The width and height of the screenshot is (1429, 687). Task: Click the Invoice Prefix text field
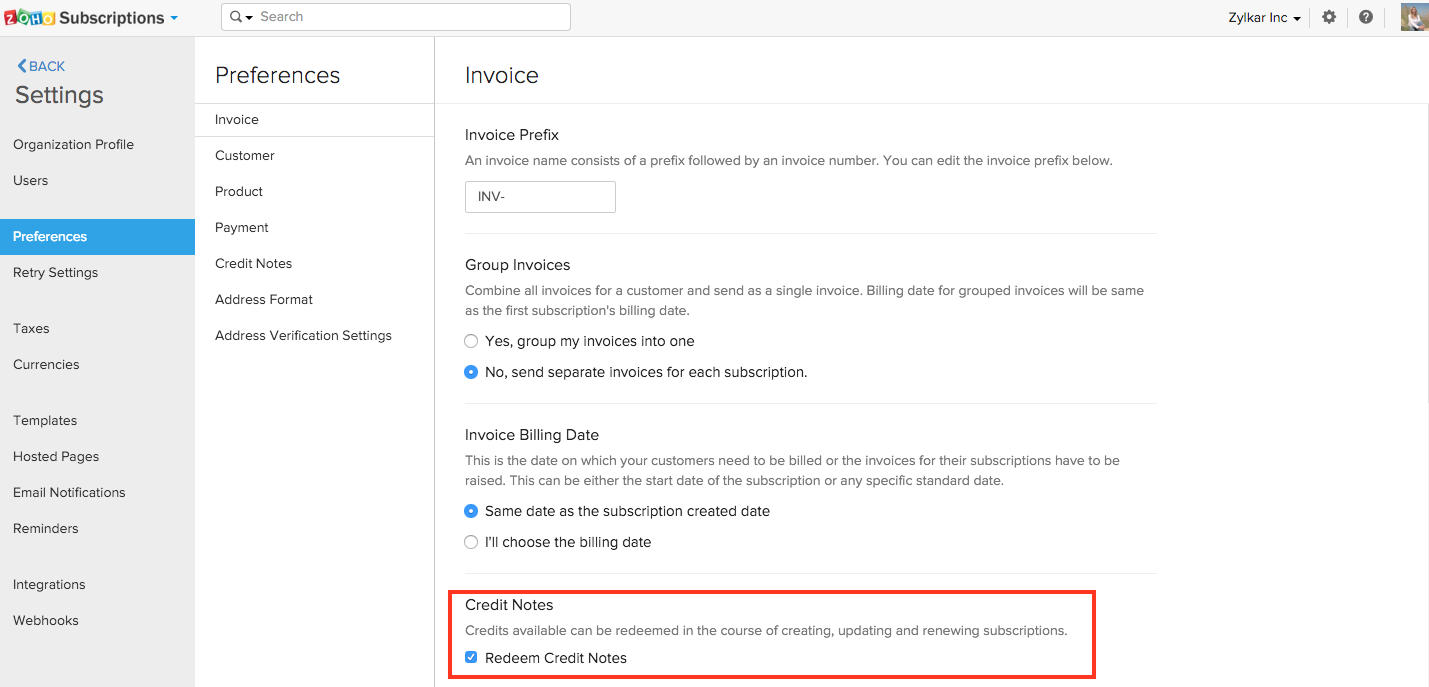point(540,197)
